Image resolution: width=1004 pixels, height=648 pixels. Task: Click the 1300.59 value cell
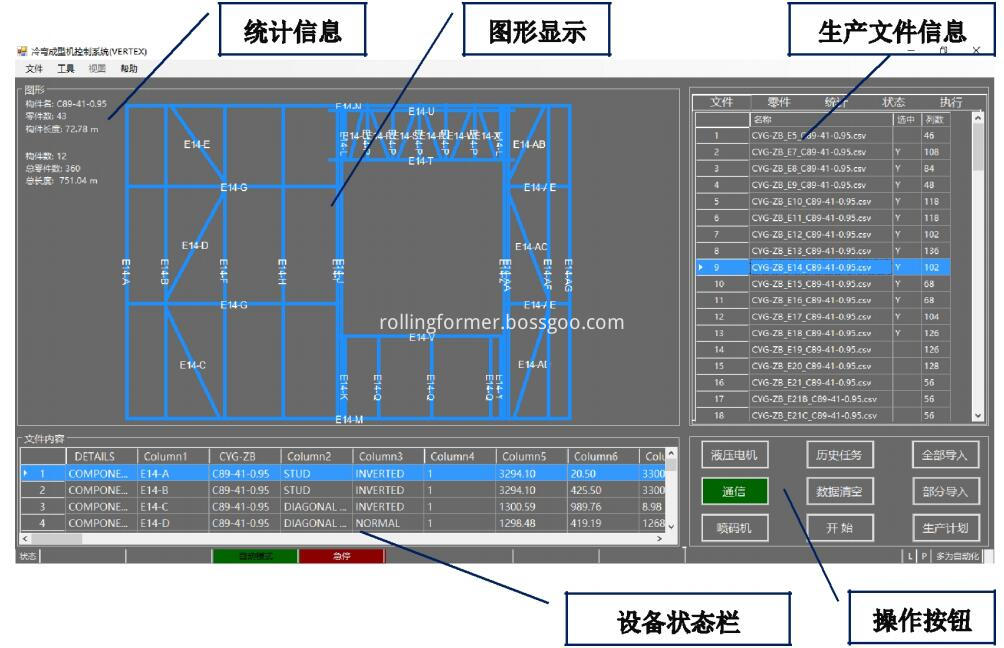click(x=531, y=506)
